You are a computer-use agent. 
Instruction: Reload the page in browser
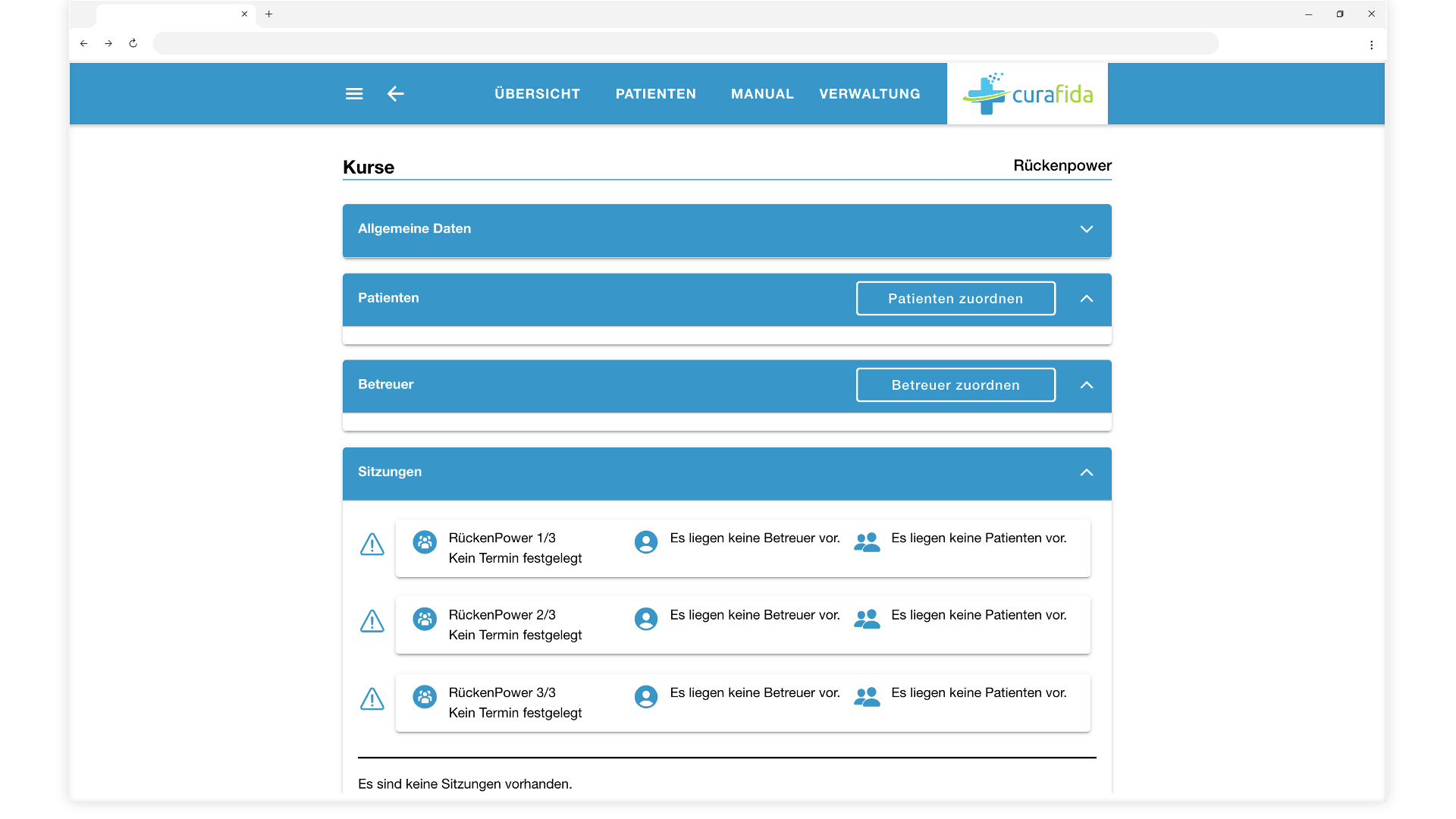(133, 43)
